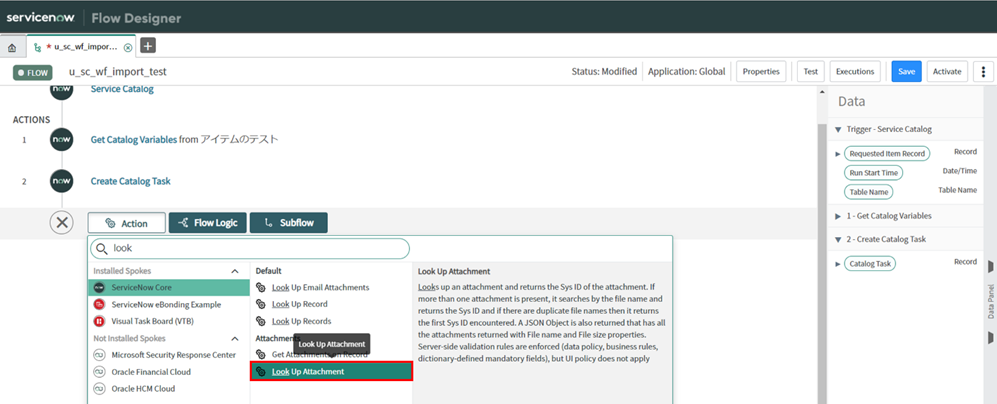The image size is (997, 404).
Task: Collapse the Installed Spokes section
Action: [x=235, y=271]
